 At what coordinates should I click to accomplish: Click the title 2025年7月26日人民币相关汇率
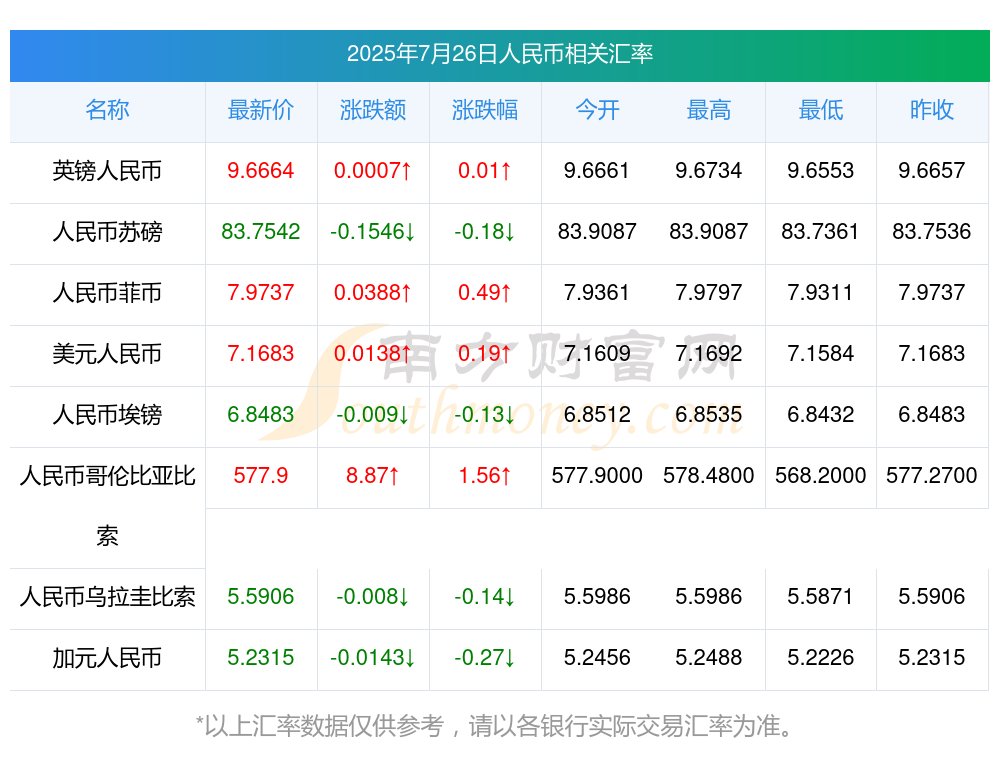tap(499, 54)
